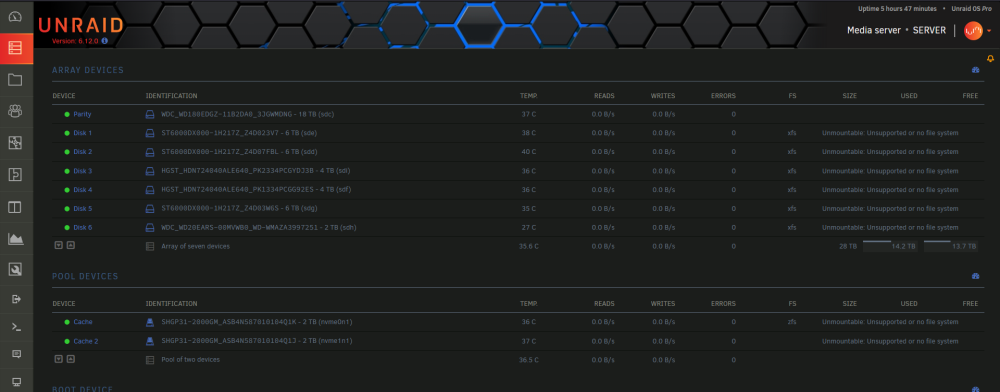Open the area-chart Stats icon in sidebar
Viewport: 1000px width, 392px height.
click(x=15, y=238)
